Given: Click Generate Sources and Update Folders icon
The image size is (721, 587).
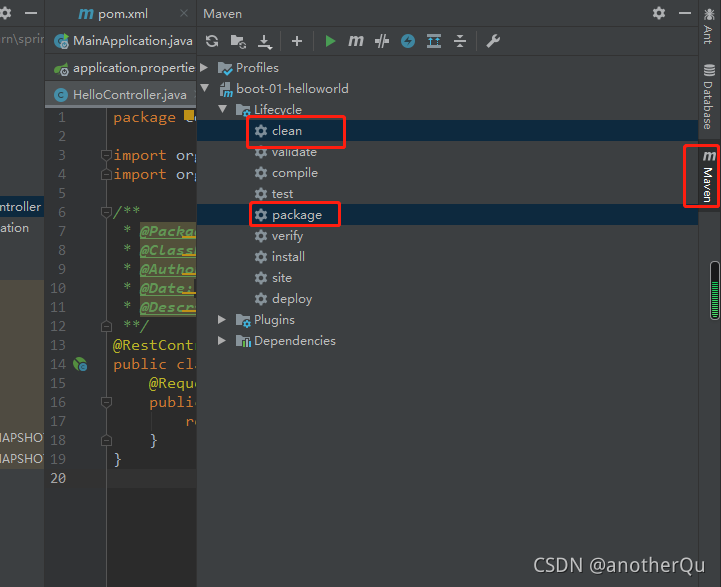Looking at the screenshot, I should [238, 41].
